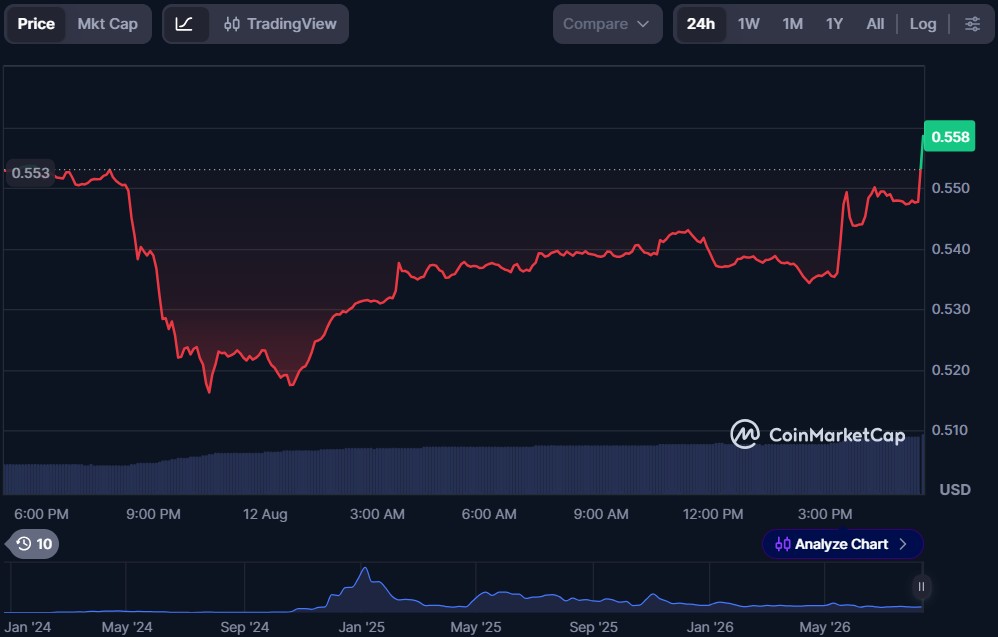Click the 0.540 axis value
The width and height of the screenshot is (998, 637).
950,249
